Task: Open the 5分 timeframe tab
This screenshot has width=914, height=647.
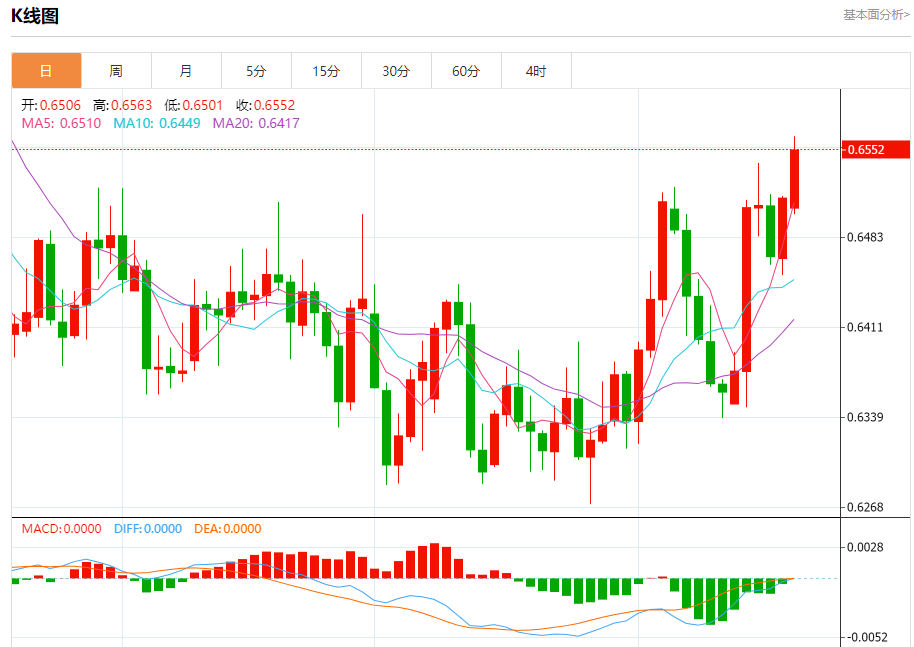Action: [256, 71]
